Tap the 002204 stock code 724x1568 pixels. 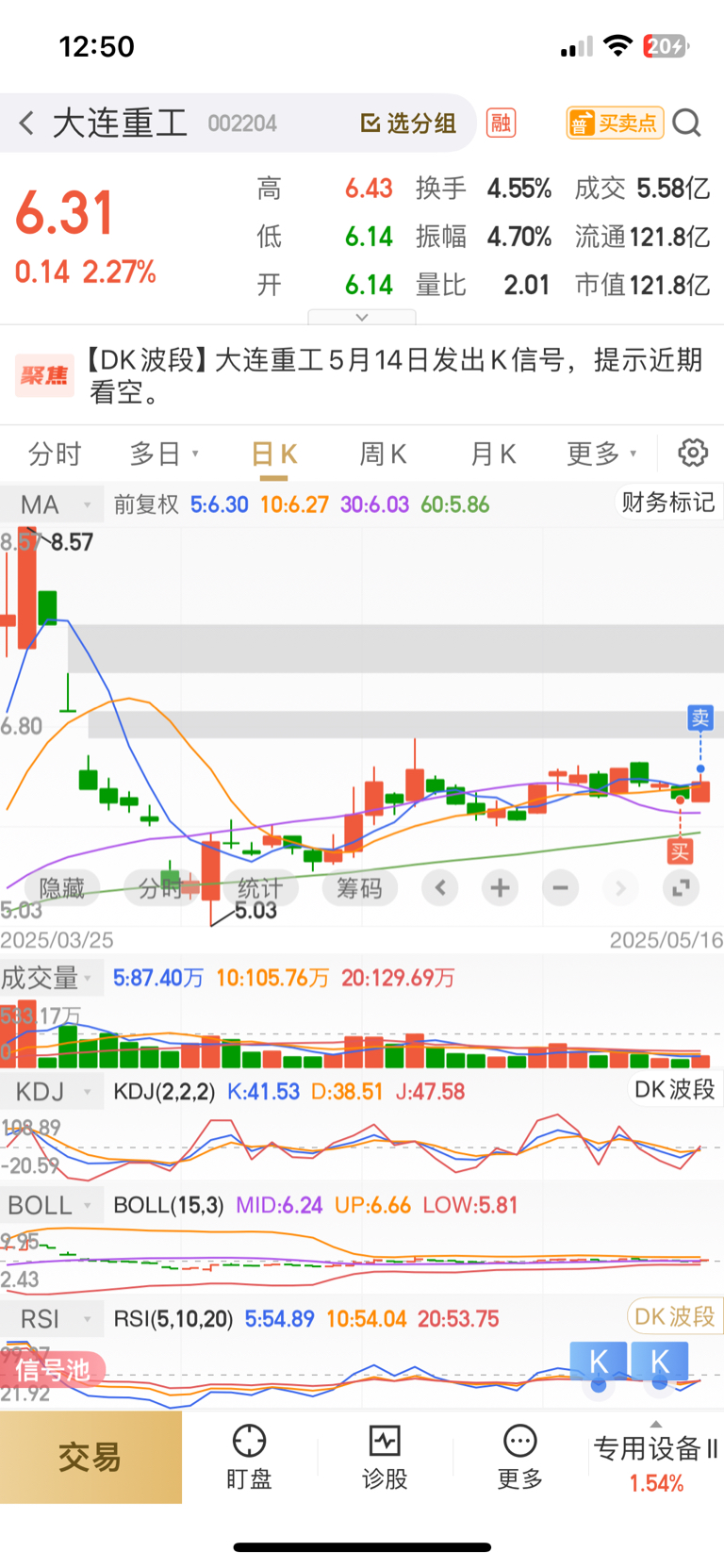tap(242, 124)
